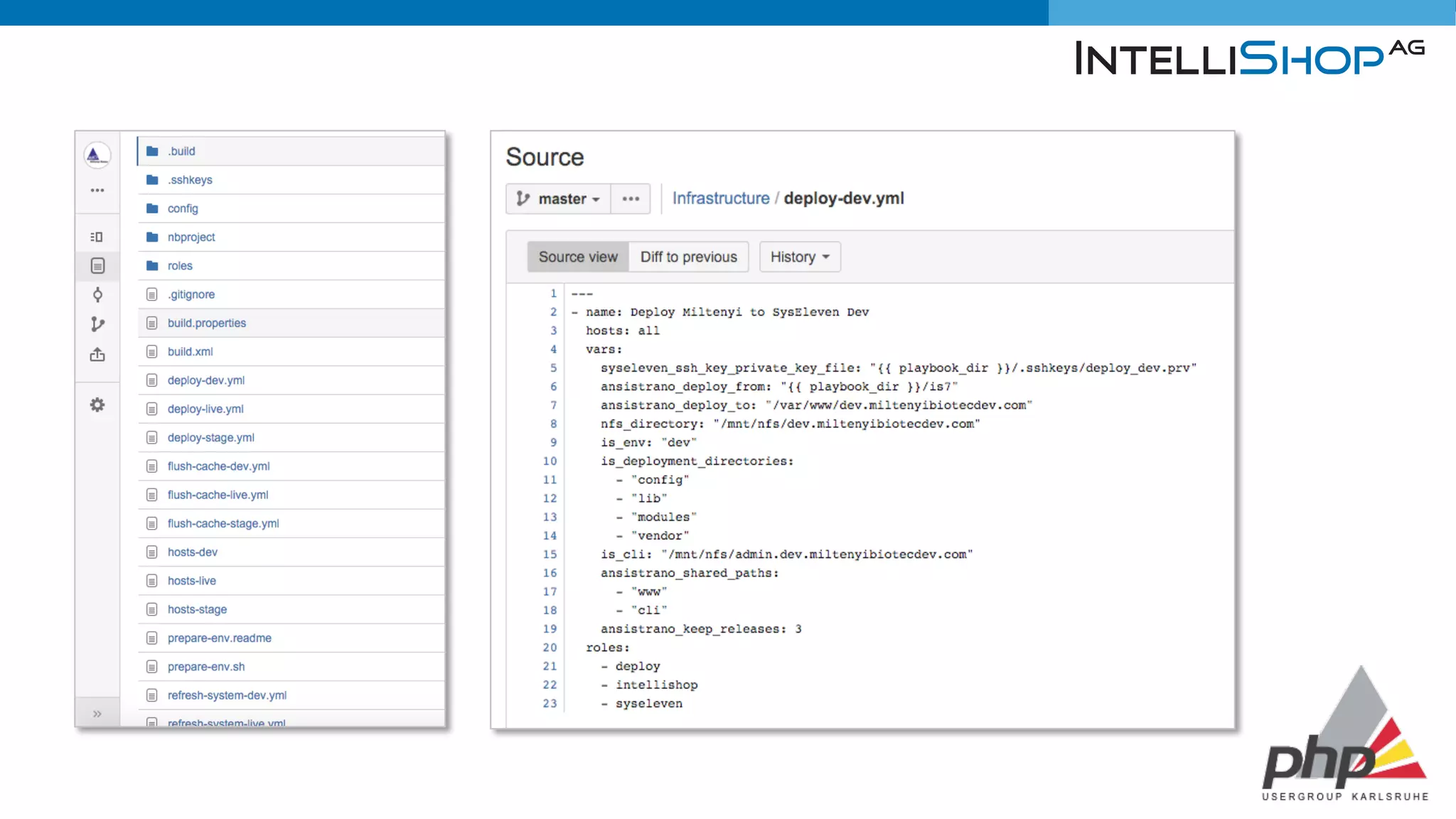
Task: Open Branches icon in sidebar
Action: (x=97, y=324)
